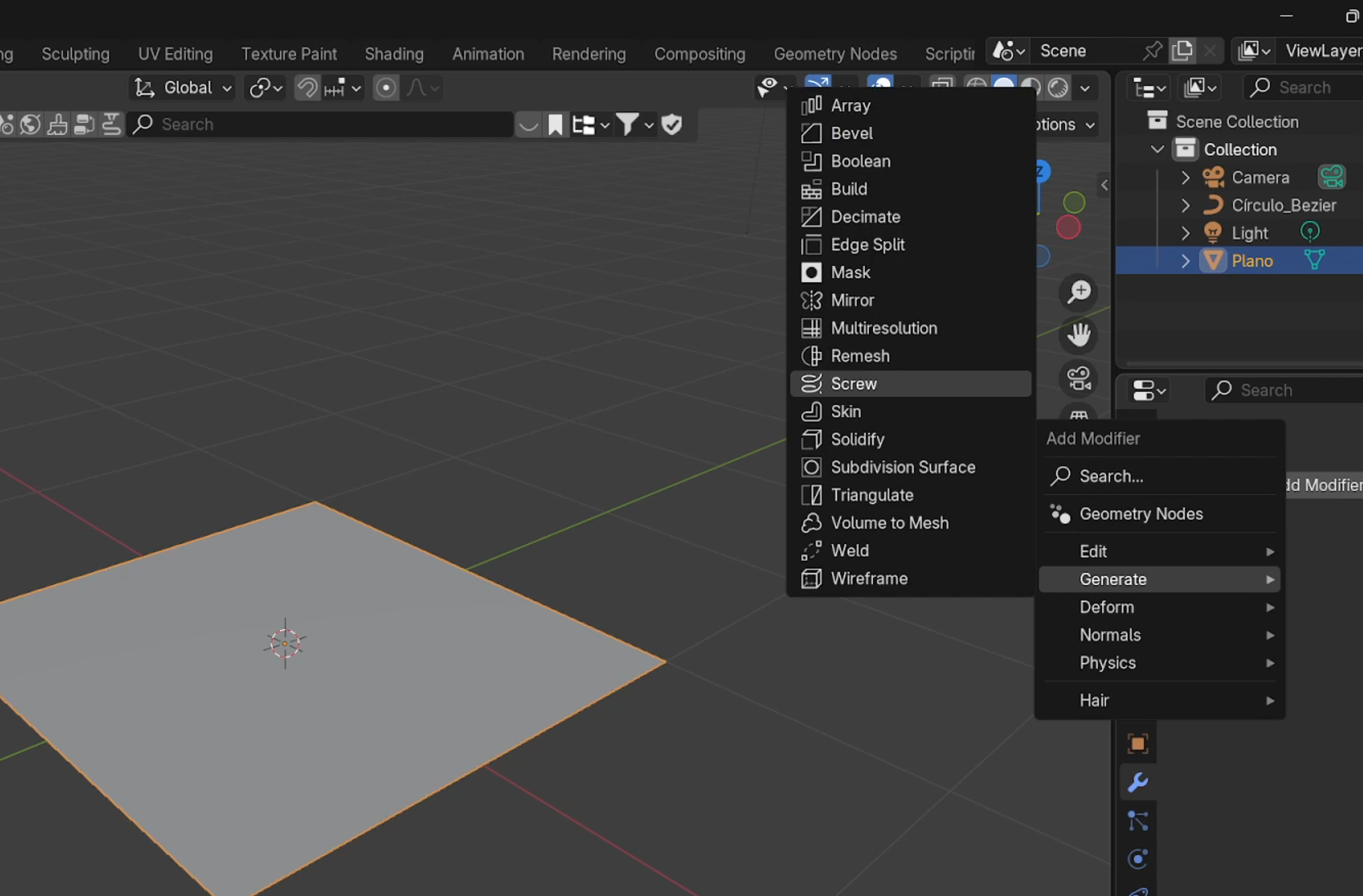This screenshot has height=896, width=1363.
Task: Add the Volume to Mesh modifier
Action: click(911, 523)
